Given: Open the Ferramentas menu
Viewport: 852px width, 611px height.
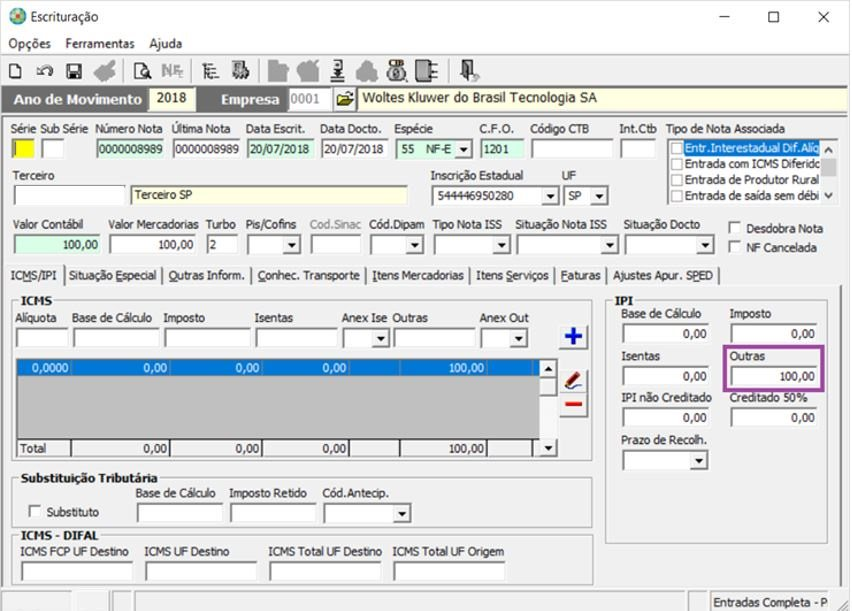Looking at the screenshot, I should tap(100, 44).
